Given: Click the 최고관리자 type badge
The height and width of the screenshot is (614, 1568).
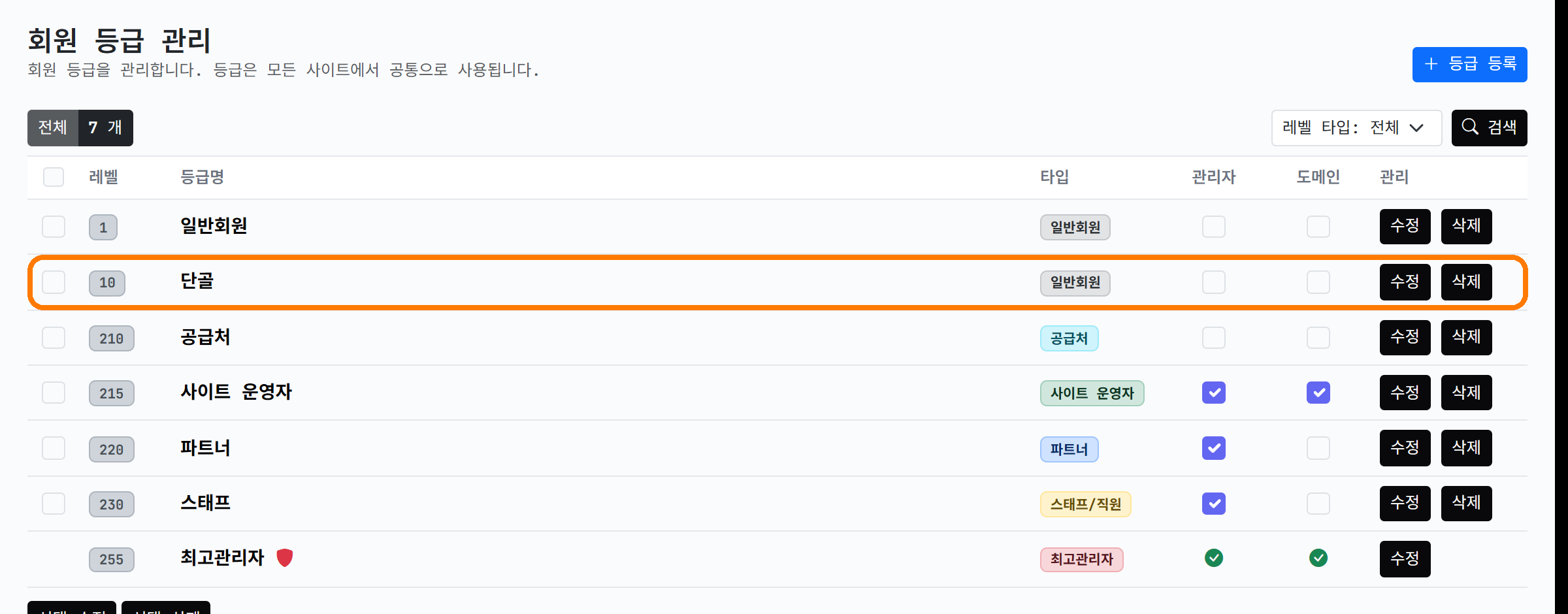Looking at the screenshot, I should pyautogui.click(x=1081, y=559).
